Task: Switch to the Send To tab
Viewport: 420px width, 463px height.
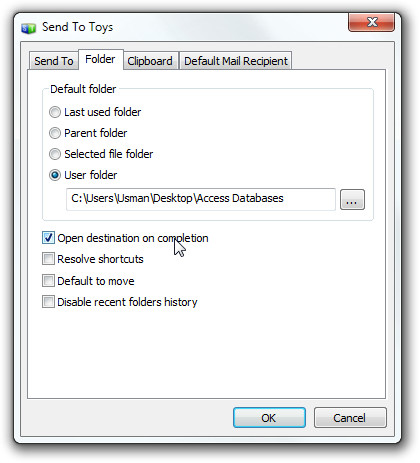Action: [x=54, y=61]
